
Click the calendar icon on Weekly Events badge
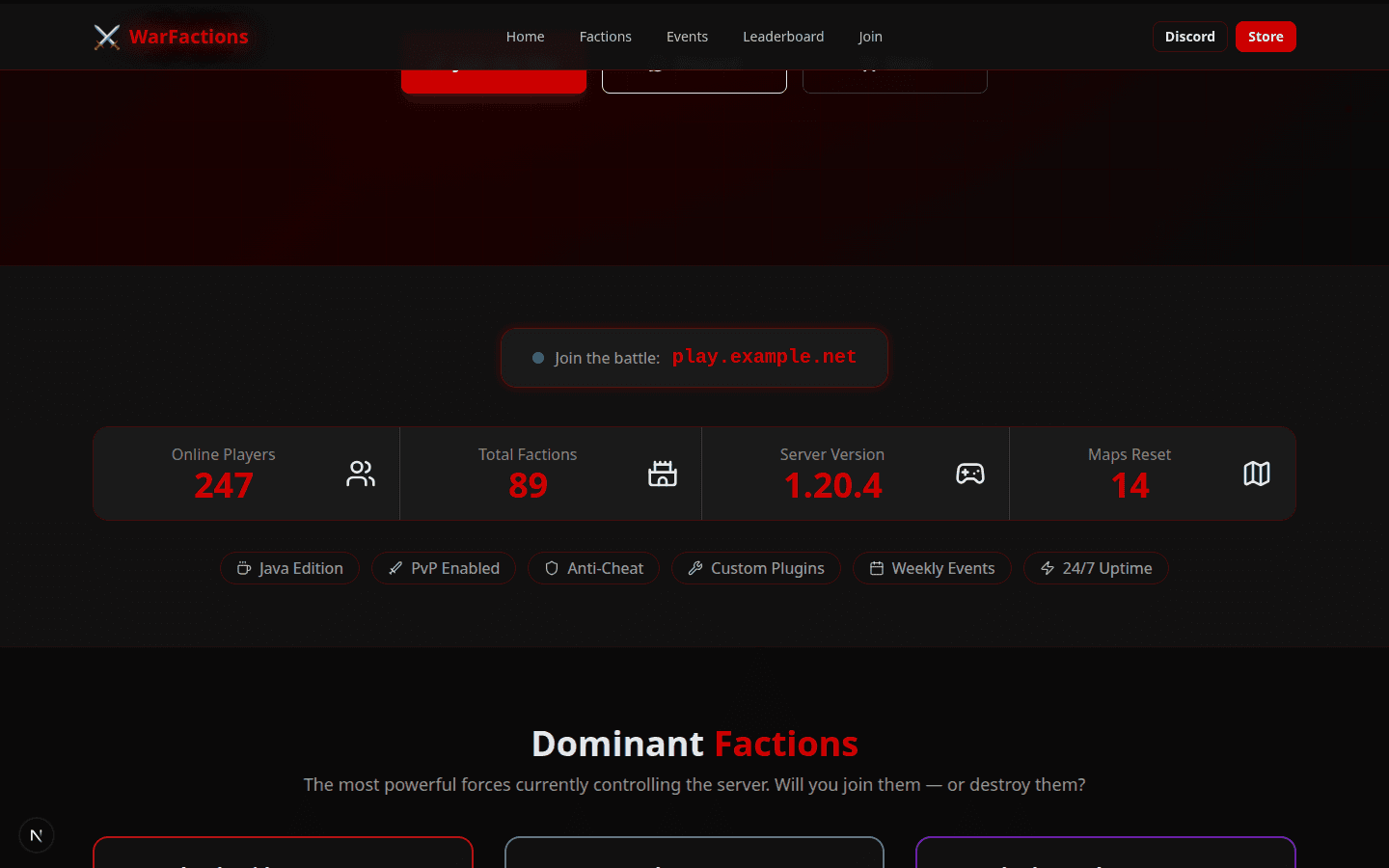(876, 568)
